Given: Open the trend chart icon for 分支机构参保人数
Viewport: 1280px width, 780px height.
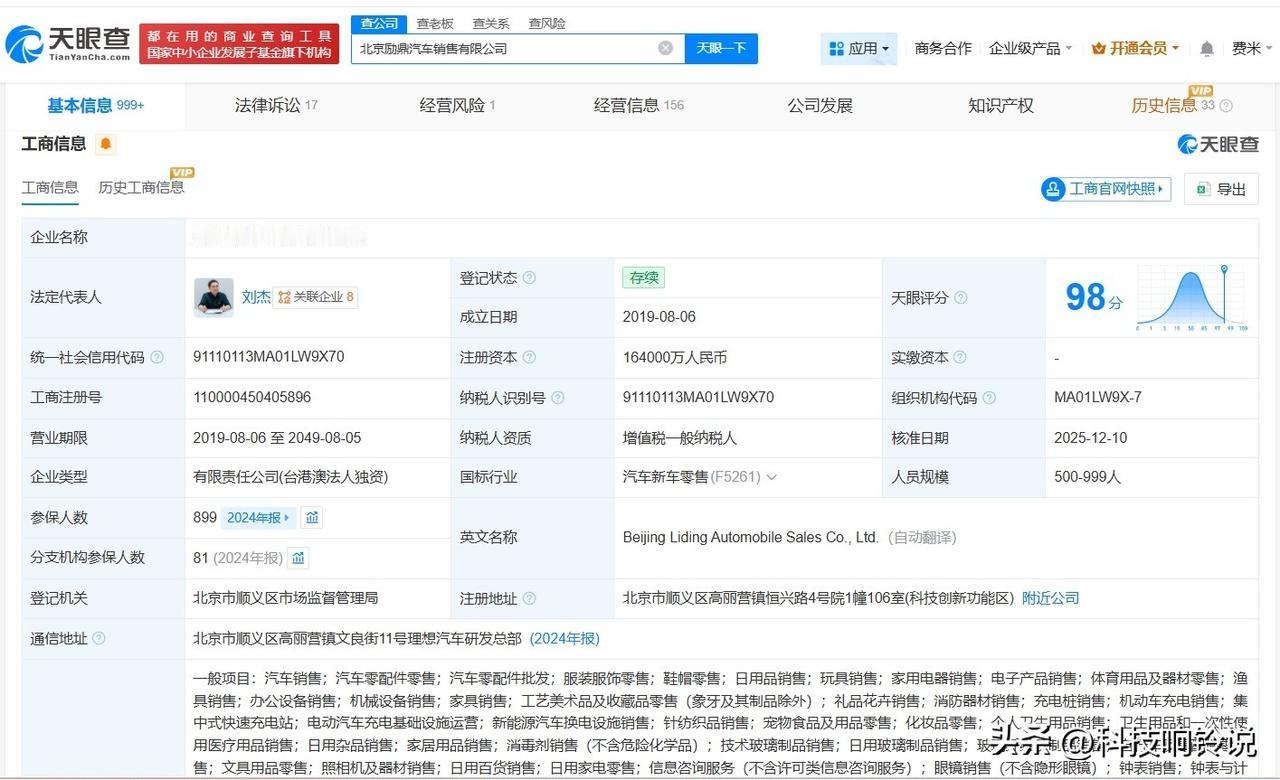Looking at the screenshot, I should tap(298, 557).
